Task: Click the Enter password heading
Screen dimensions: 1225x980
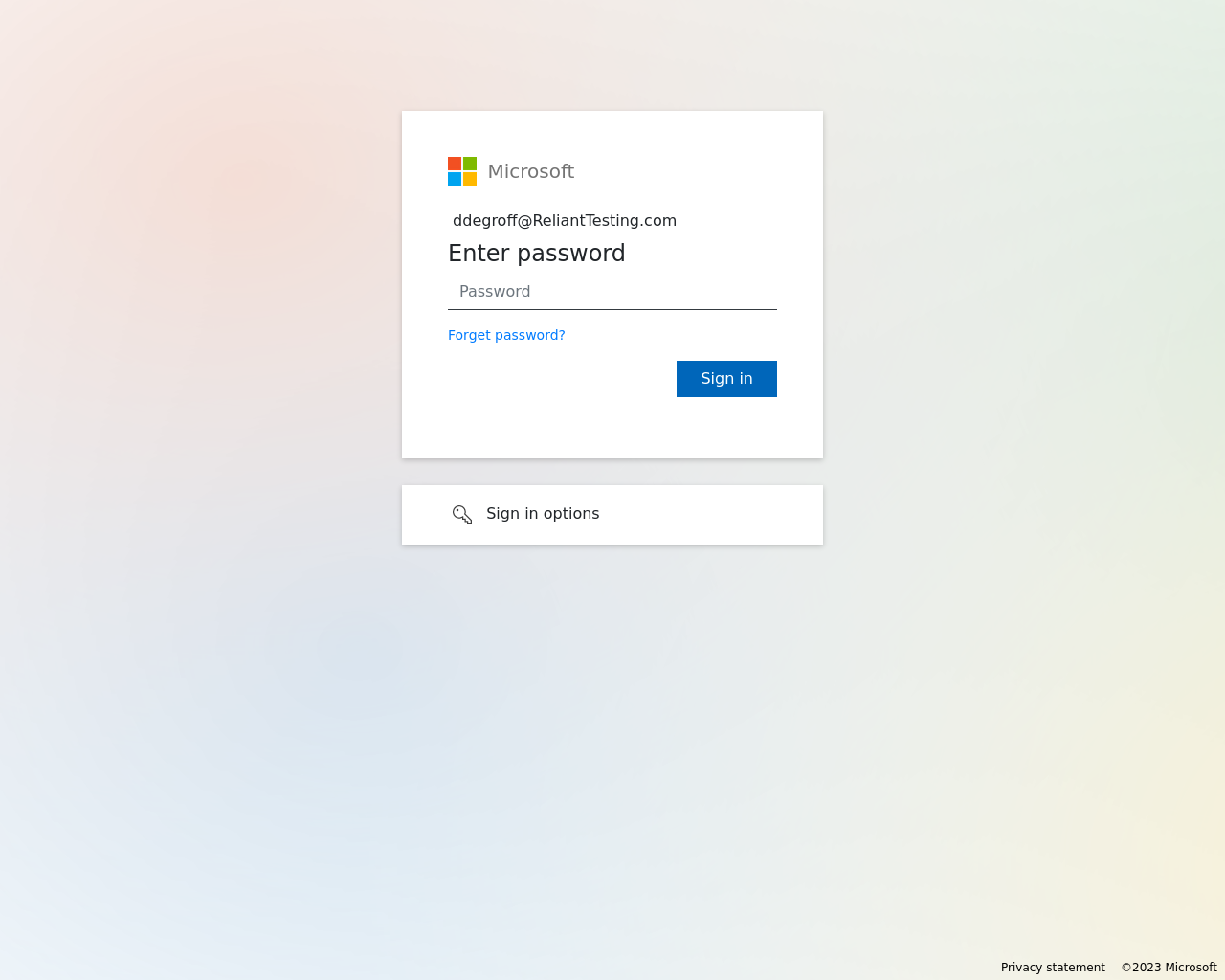Action: point(537,254)
